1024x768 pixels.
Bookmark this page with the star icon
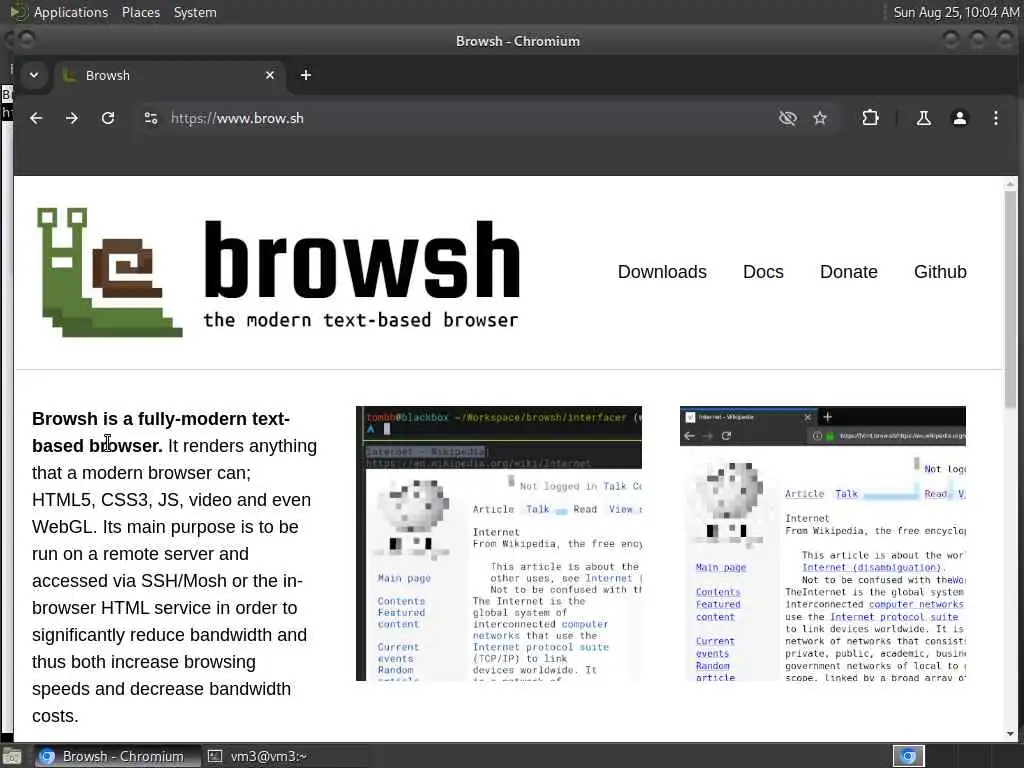point(820,118)
